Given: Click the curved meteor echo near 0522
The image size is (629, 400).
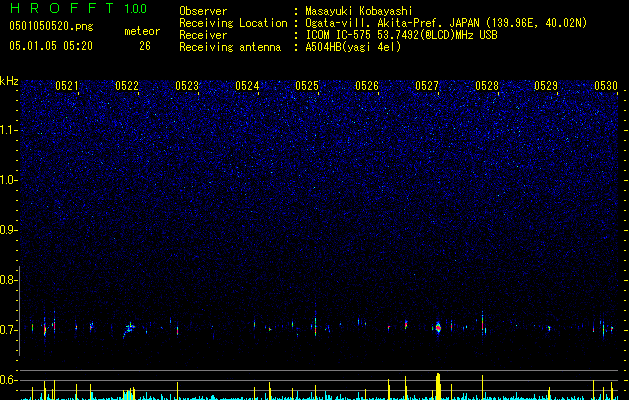Looking at the screenshot, I should (x=129, y=329).
